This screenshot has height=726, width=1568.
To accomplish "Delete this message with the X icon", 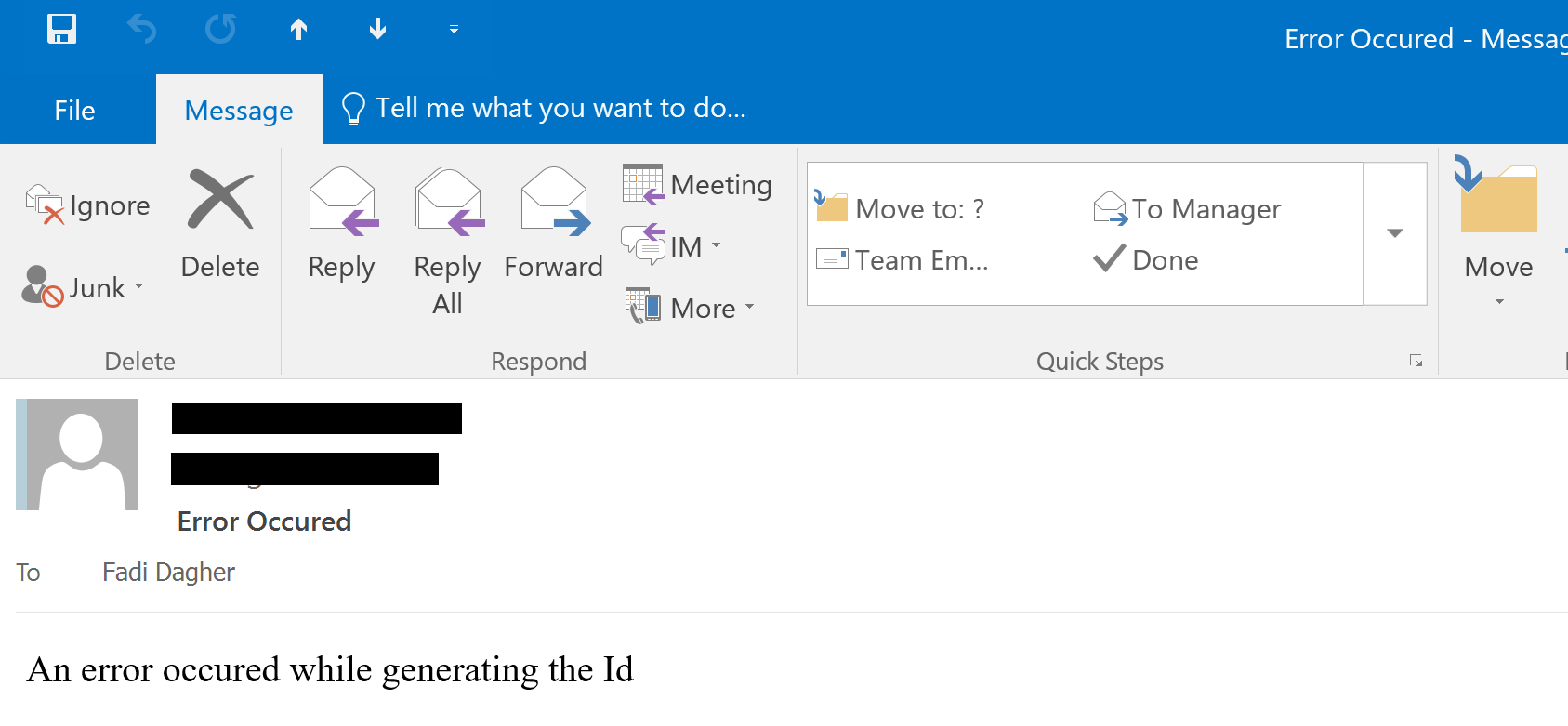I will coord(220,201).
